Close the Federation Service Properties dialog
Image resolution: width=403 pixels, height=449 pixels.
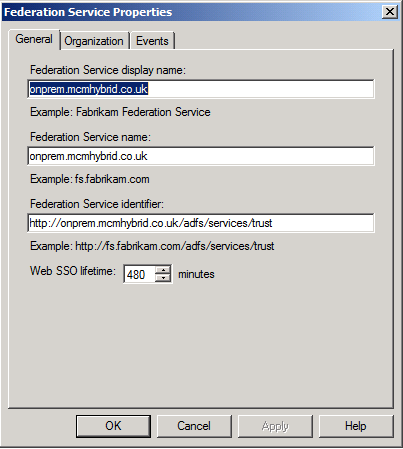[389, 12]
